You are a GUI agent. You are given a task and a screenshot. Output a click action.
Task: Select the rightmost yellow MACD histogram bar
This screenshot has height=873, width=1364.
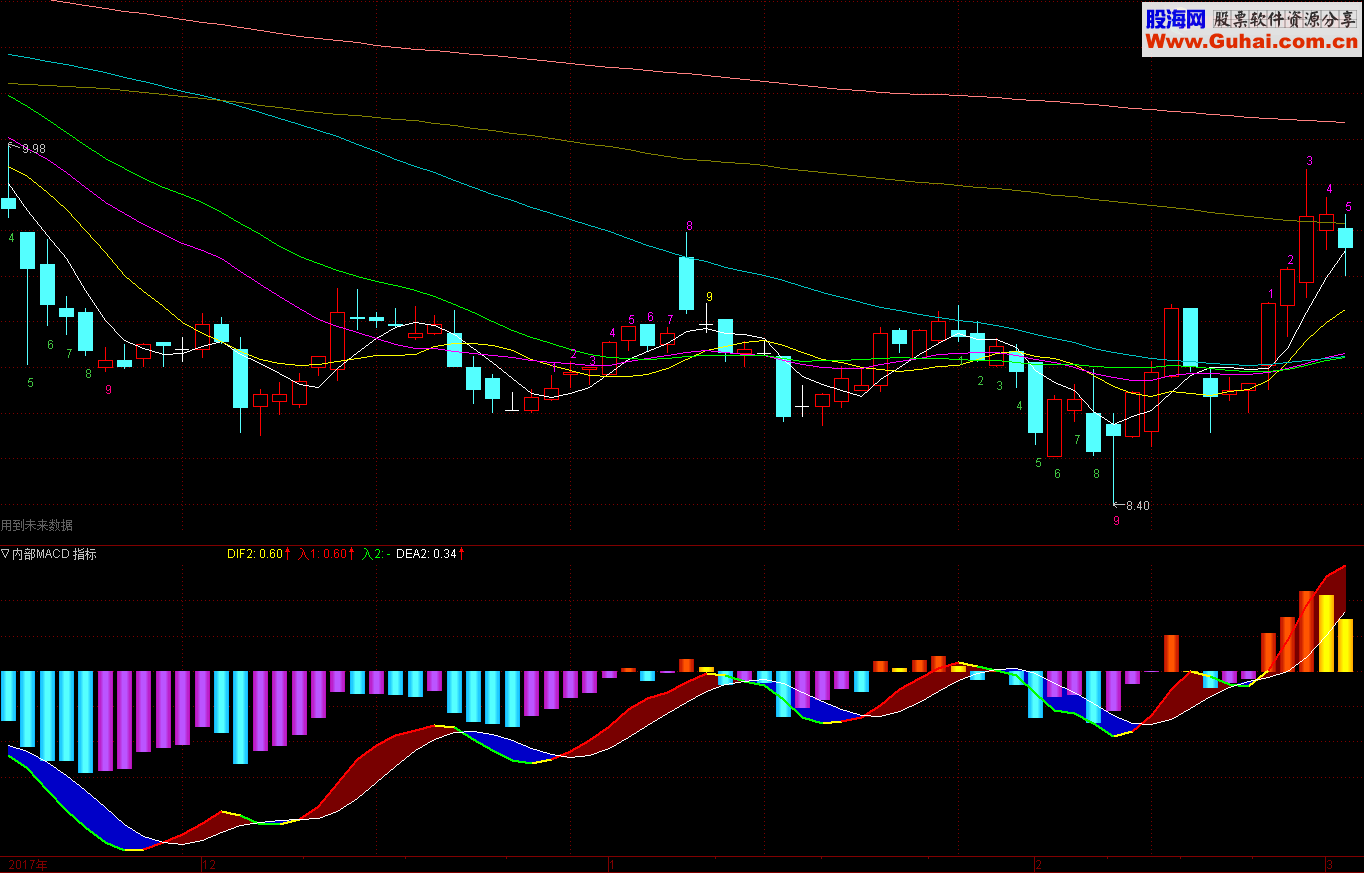pos(1346,645)
